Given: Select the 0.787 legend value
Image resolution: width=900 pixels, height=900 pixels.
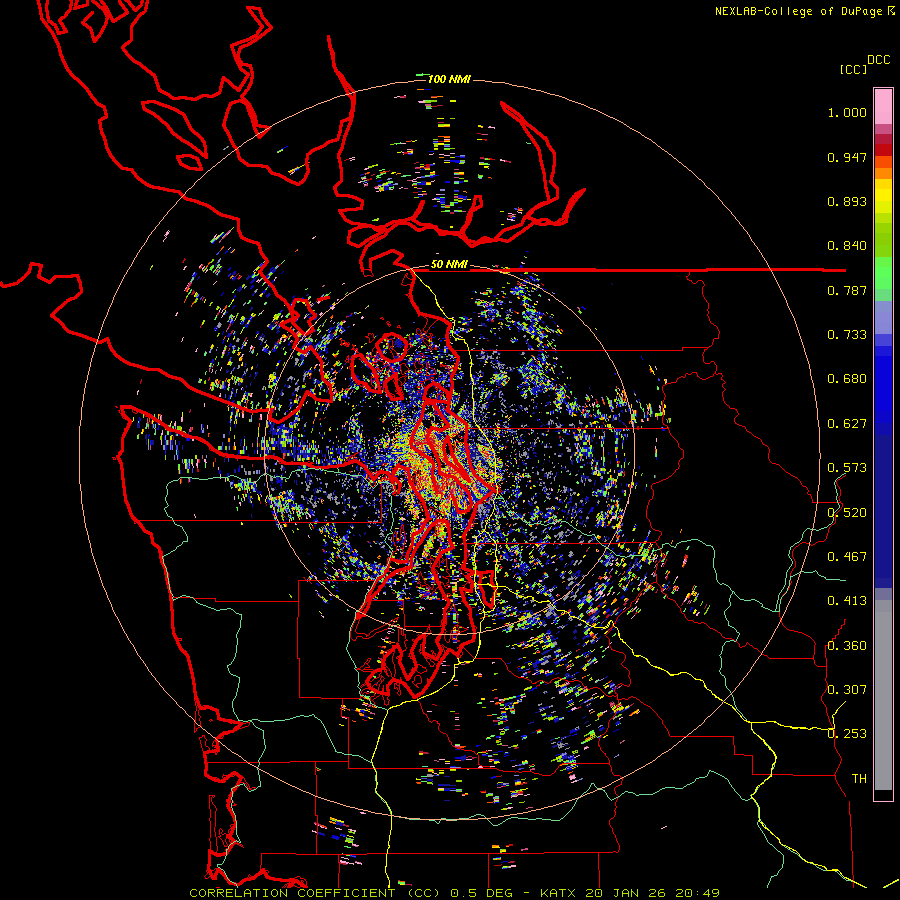Looking at the screenshot, I should [x=847, y=290].
